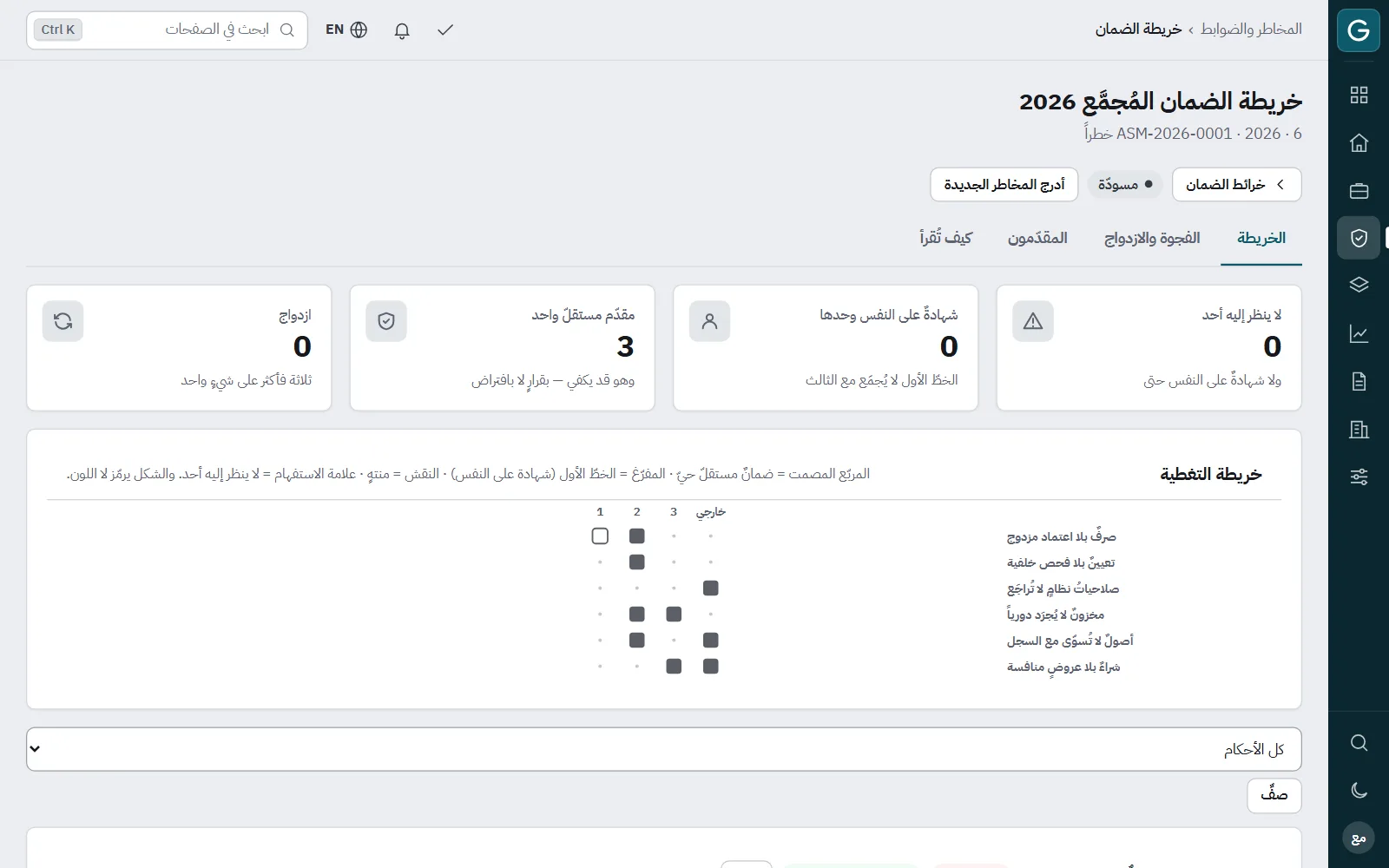1389x868 pixels.
Task: Click the search icon in sidebar
Action: (1359, 743)
